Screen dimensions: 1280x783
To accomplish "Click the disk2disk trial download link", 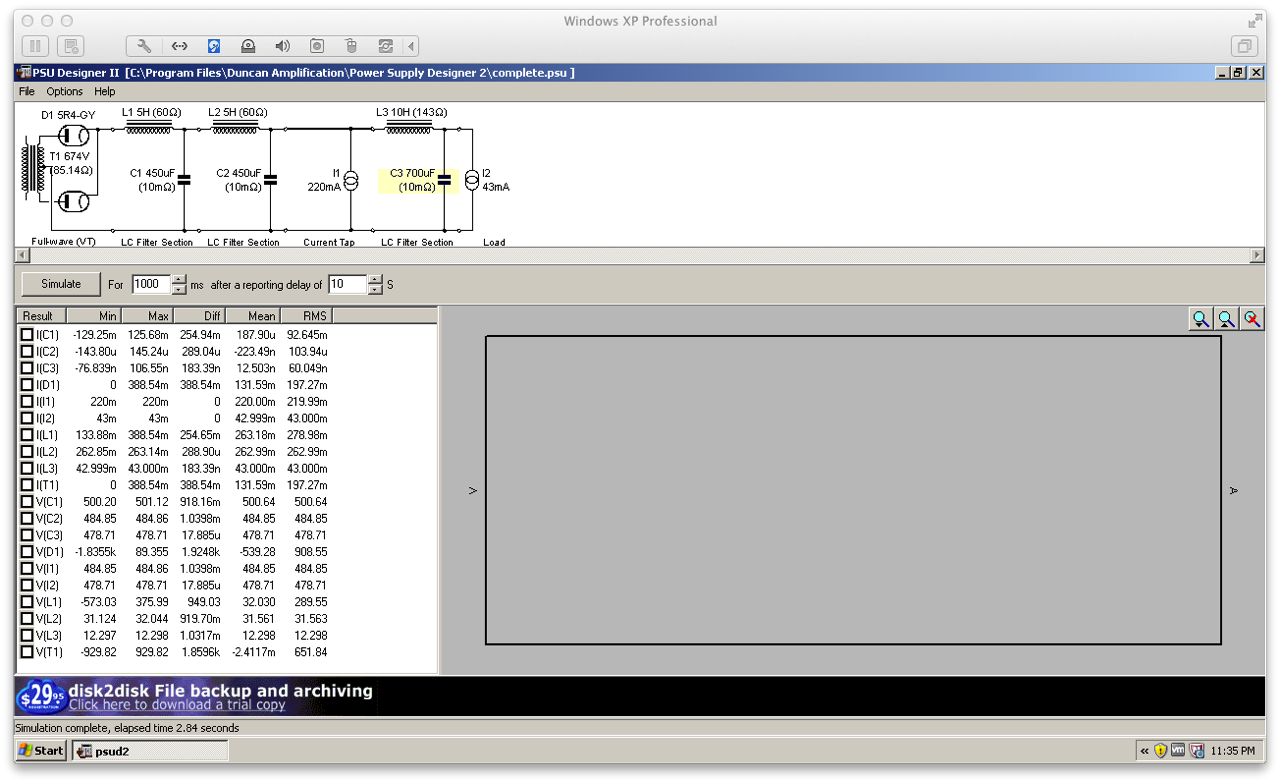I will [x=177, y=705].
